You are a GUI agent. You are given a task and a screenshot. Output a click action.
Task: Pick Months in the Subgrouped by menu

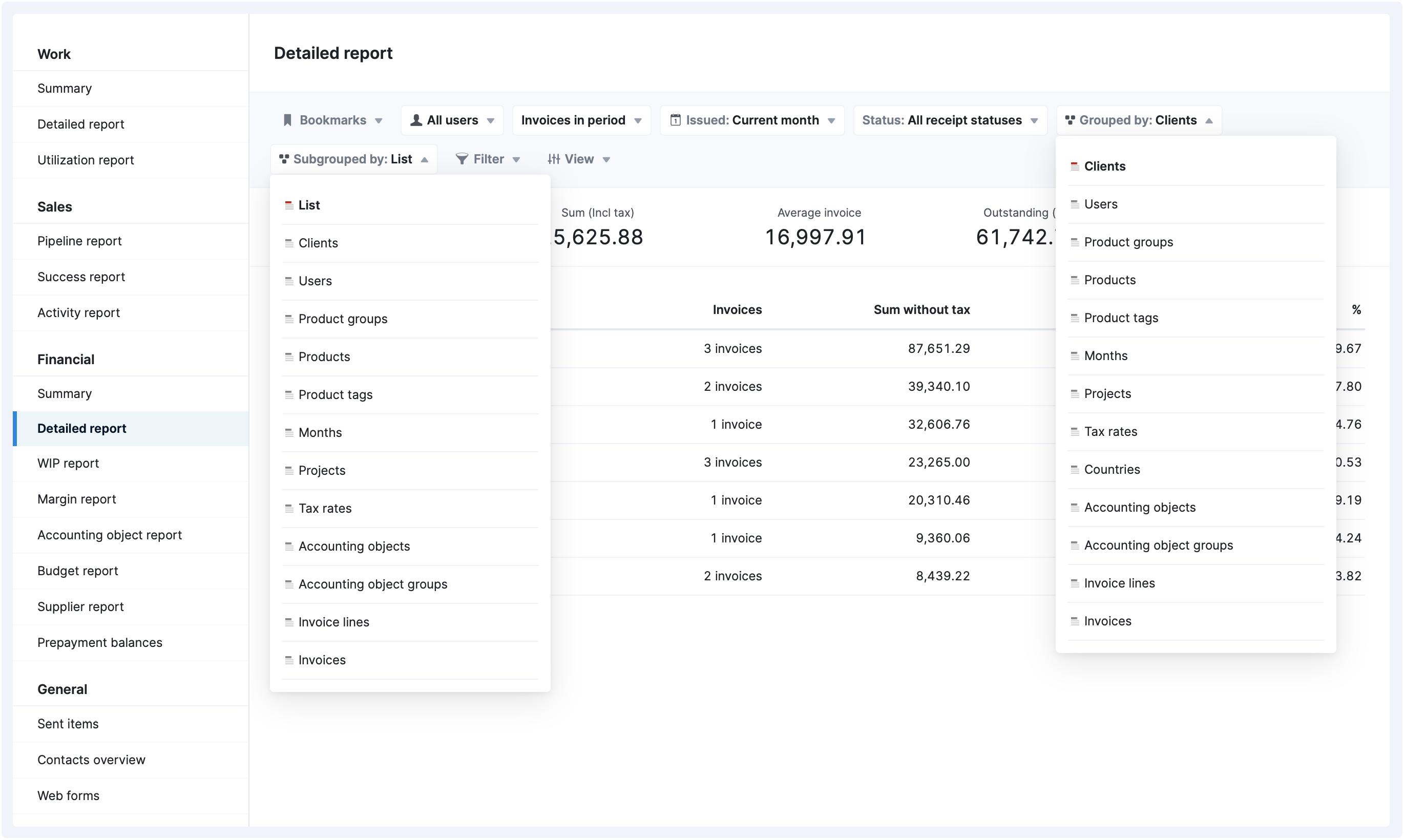(x=410, y=432)
